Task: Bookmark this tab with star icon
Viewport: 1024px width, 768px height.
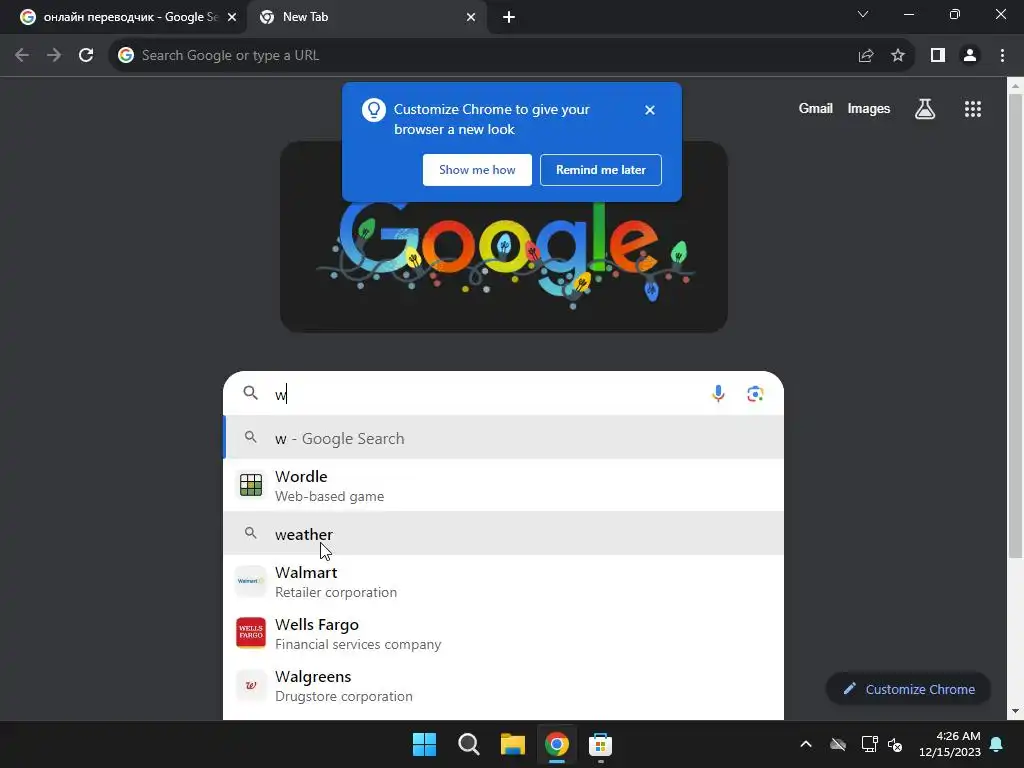Action: click(898, 56)
